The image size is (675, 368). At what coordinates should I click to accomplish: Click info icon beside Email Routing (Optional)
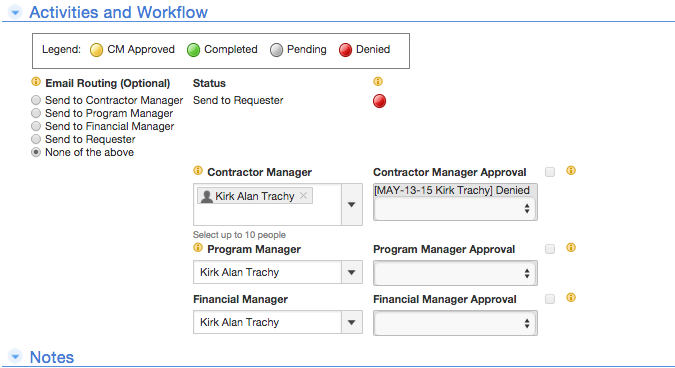[36, 81]
